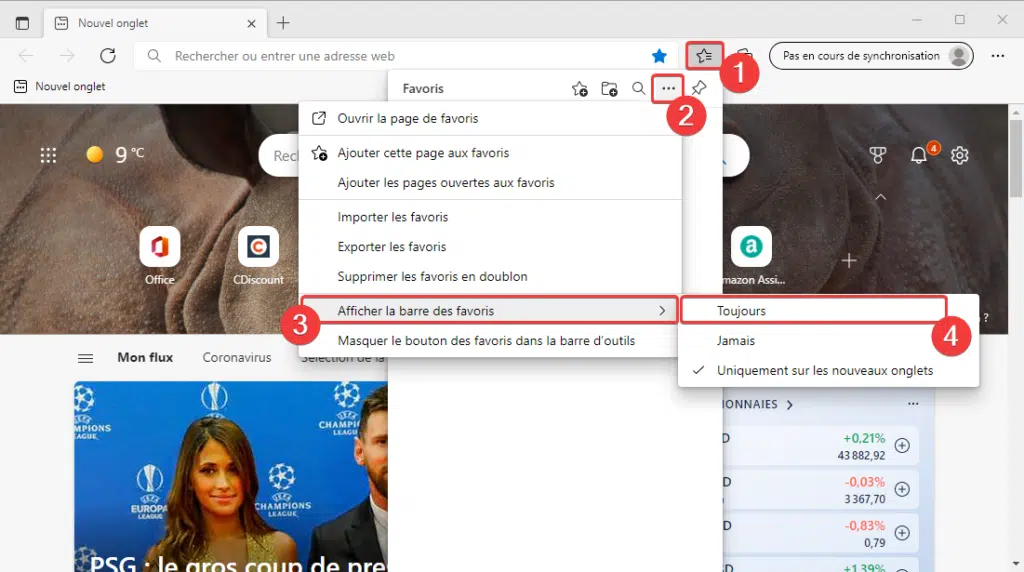This screenshot has height=572, width=1024.
Task: Open the apps grid launcher icon
Action: click(48, 155)
